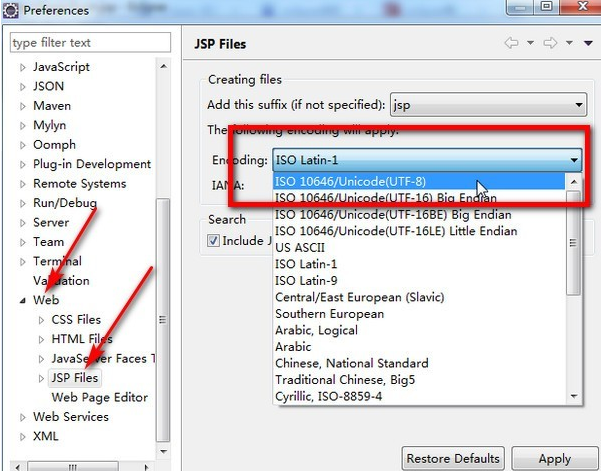
Task: Select Web Services in the tree
Action: (71, 417)
